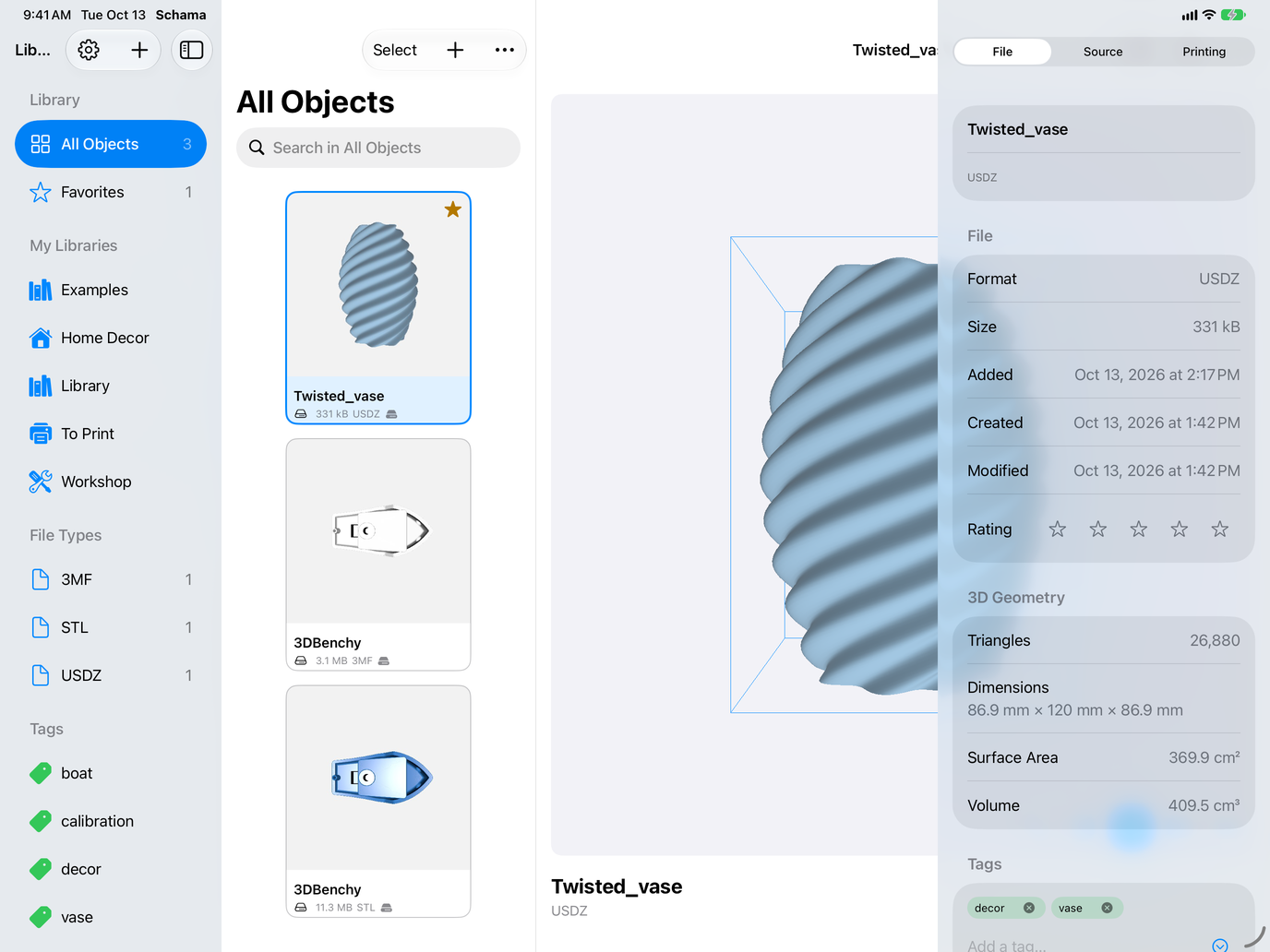
Task: Filter objects by vase tag in sidebar
Action: [111, 917]
